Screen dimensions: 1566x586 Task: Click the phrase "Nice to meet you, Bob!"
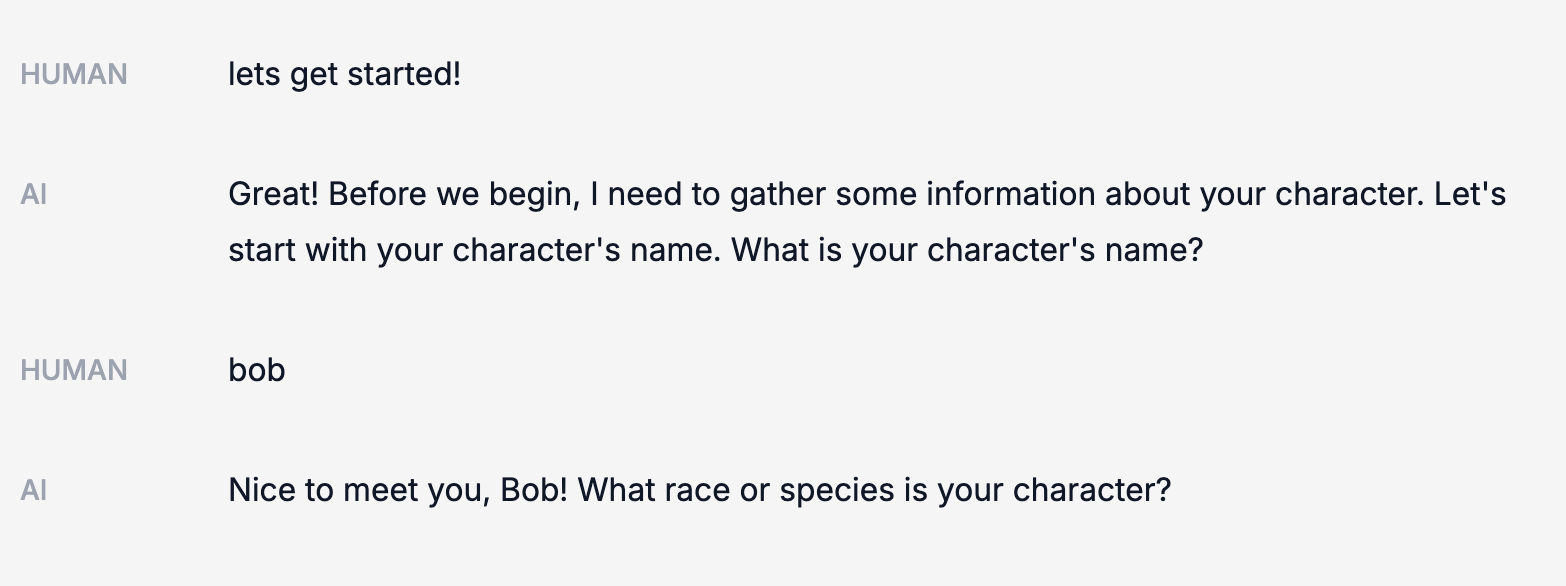click(x=399, y=490)
